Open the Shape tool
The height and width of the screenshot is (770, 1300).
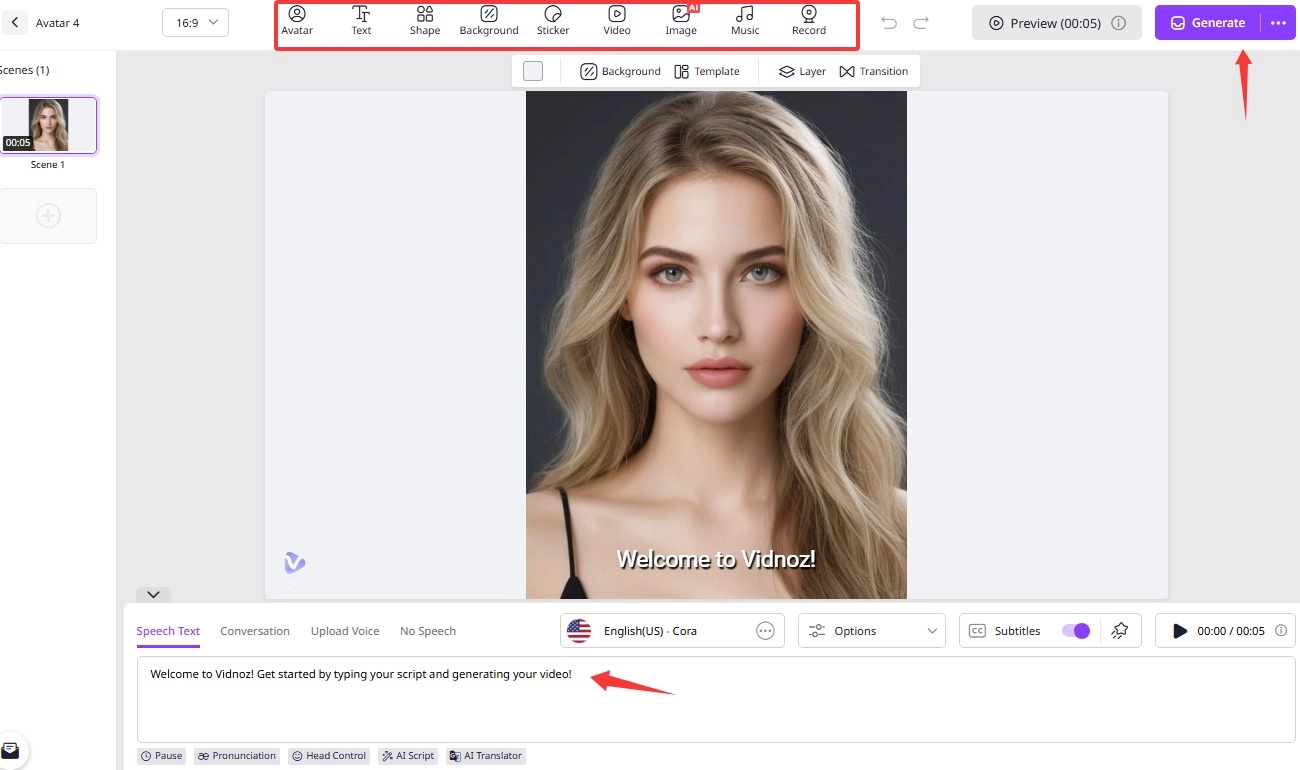(x=425, y=20)
